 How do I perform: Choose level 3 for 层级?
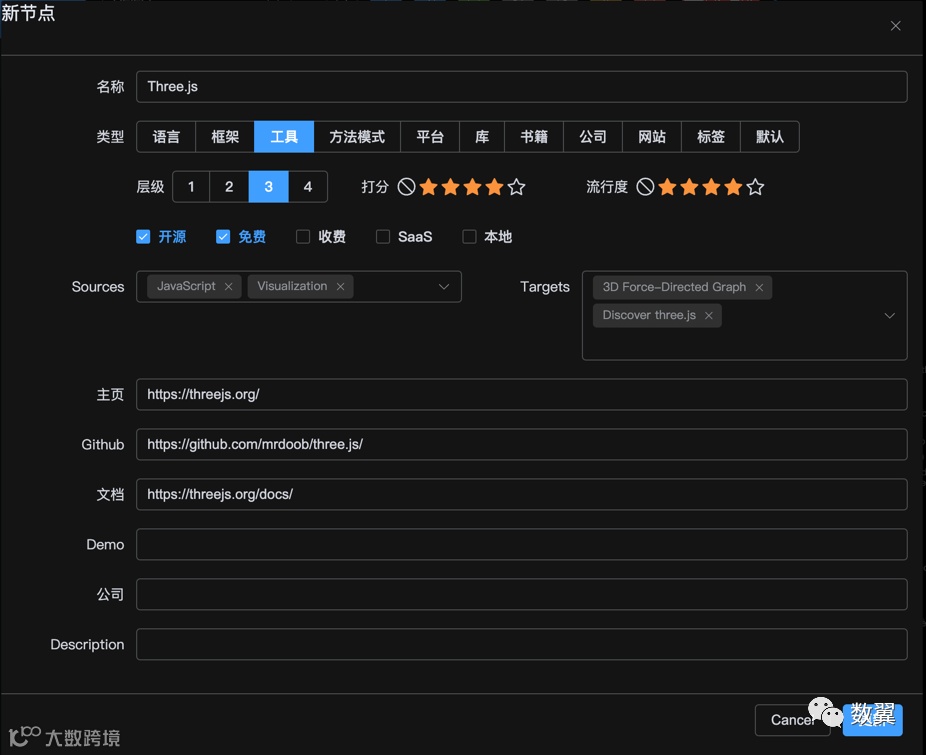269,187
